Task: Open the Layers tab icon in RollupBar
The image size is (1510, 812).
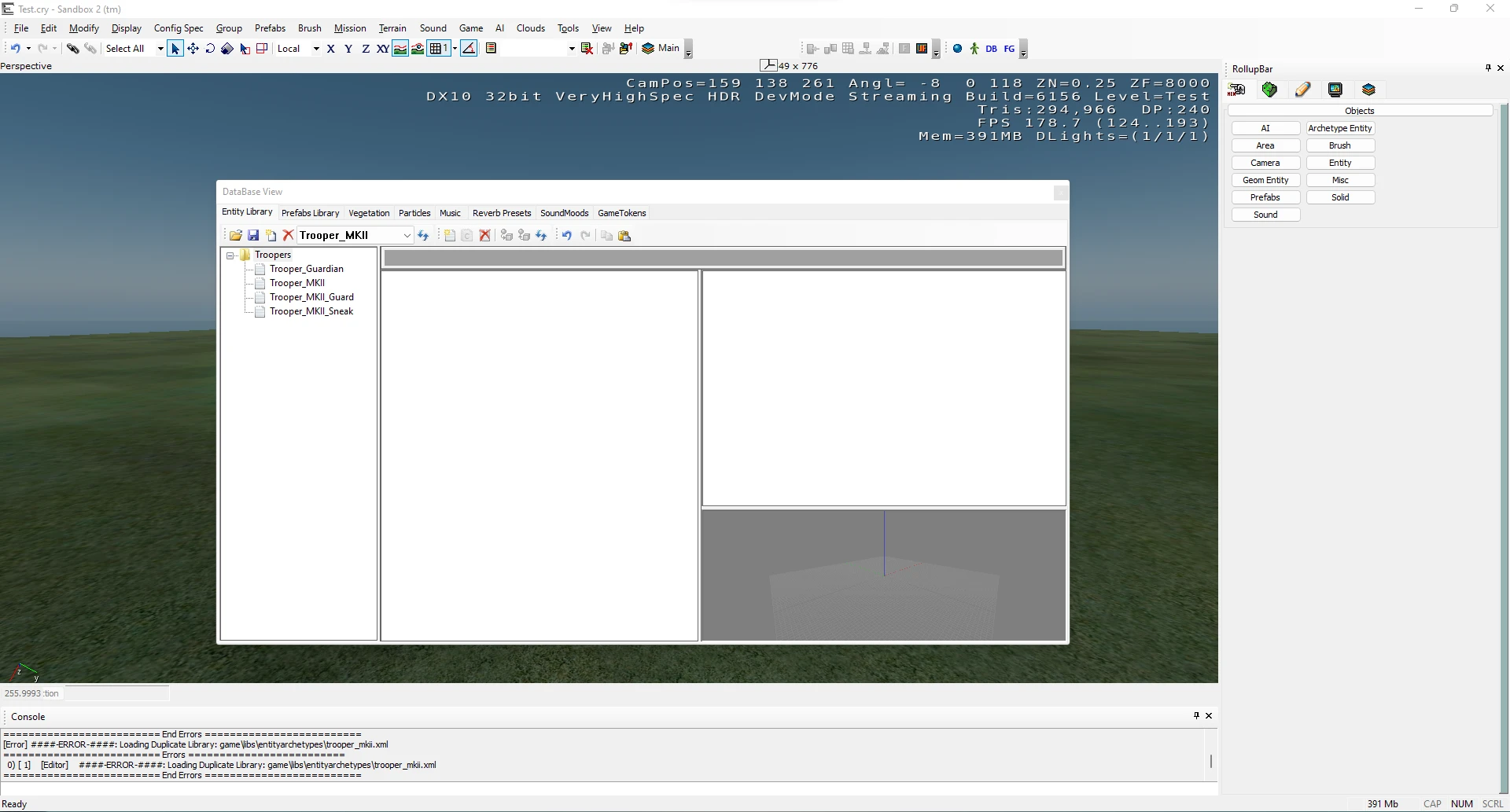Action: point(1368,90)
